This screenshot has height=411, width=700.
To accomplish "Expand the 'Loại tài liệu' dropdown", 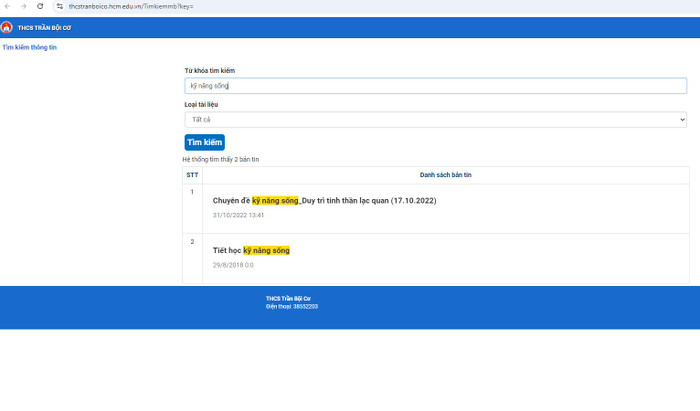I will pos(435,119).
